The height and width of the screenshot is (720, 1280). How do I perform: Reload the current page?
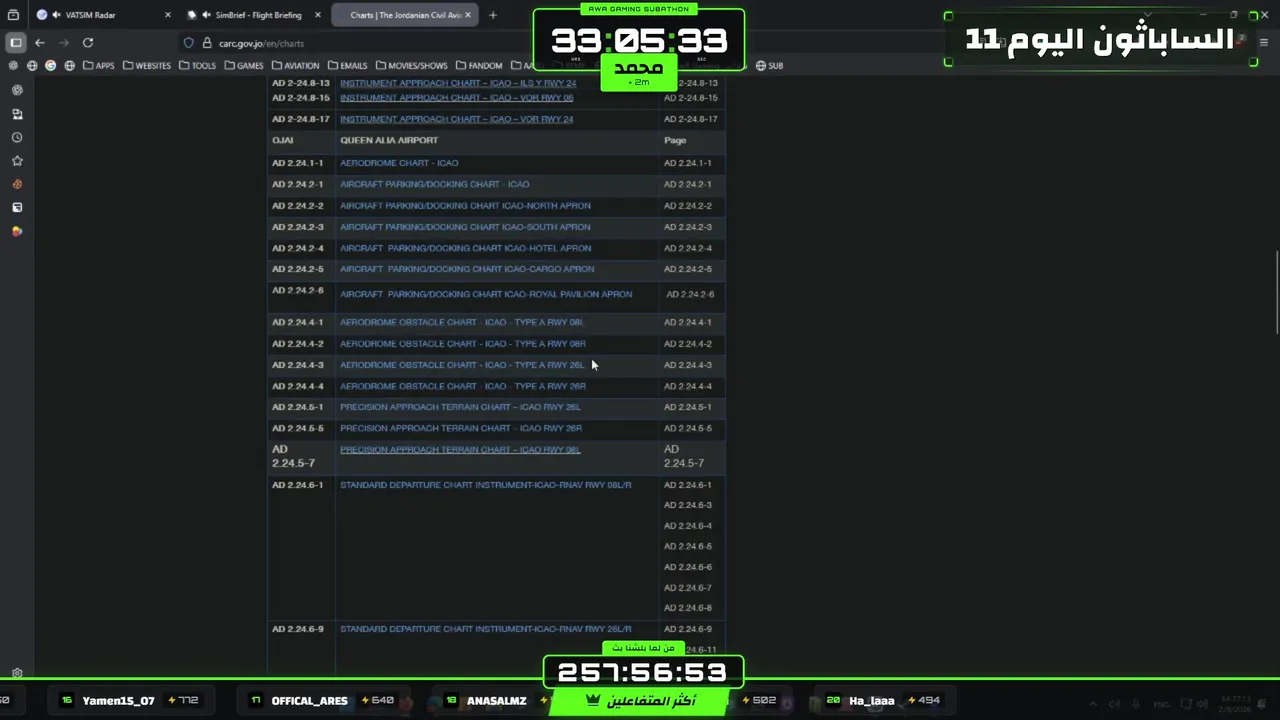[x=88, y=43]
